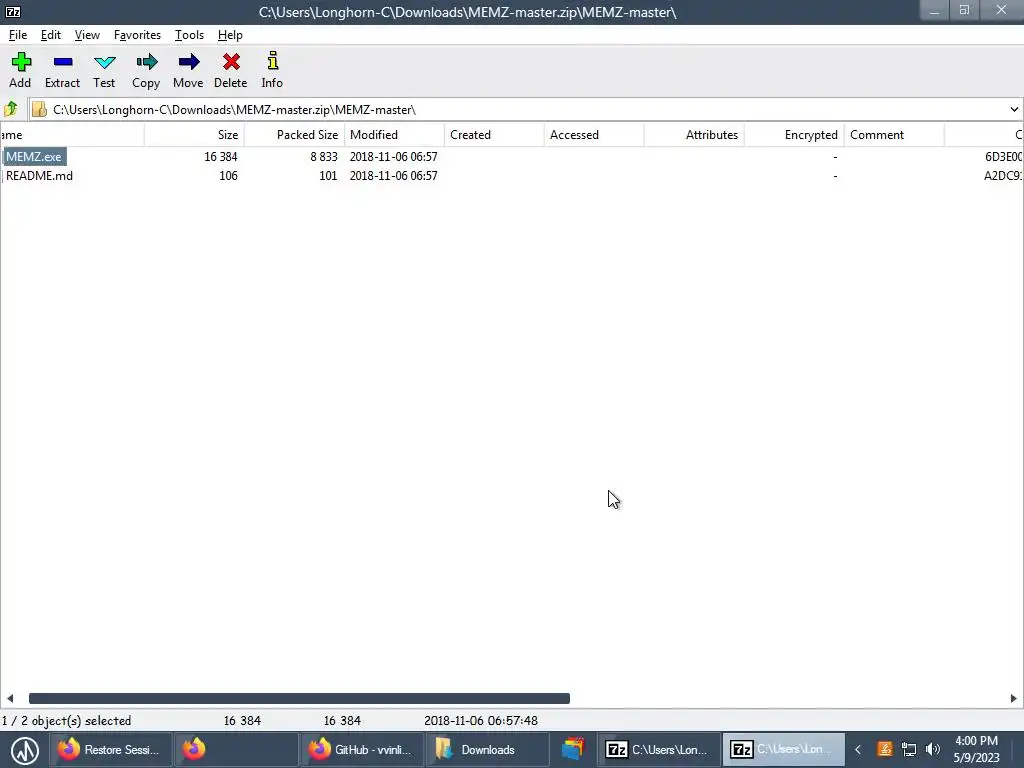This screenshot has width=1024, height=768.
Task: Open the Favorites menu
Action: click(137, 35)
